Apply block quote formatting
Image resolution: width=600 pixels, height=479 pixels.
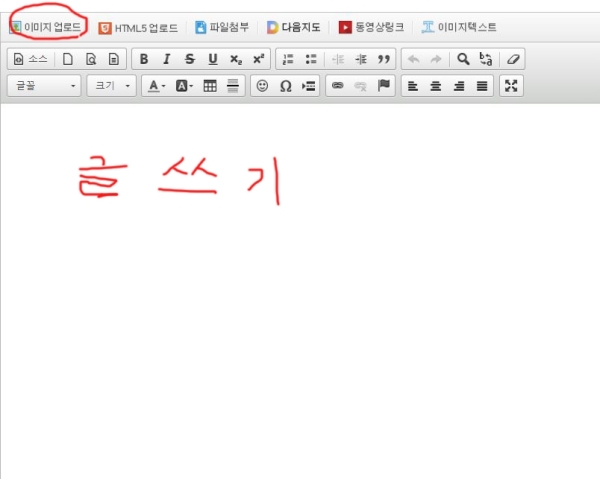point(384,59)
